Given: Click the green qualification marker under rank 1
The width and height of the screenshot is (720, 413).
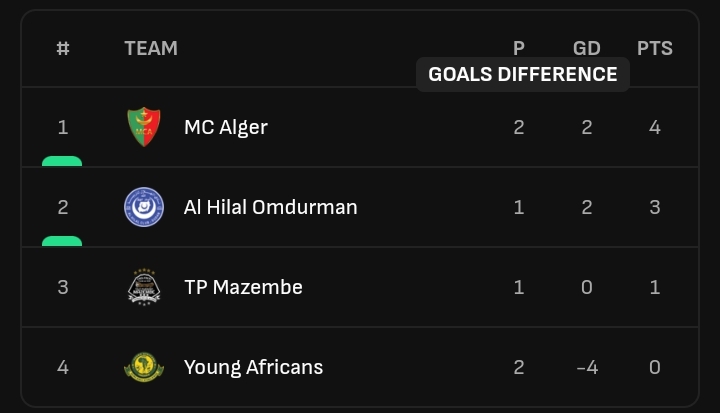Looking at the screenshot, I should pos(62,161).
